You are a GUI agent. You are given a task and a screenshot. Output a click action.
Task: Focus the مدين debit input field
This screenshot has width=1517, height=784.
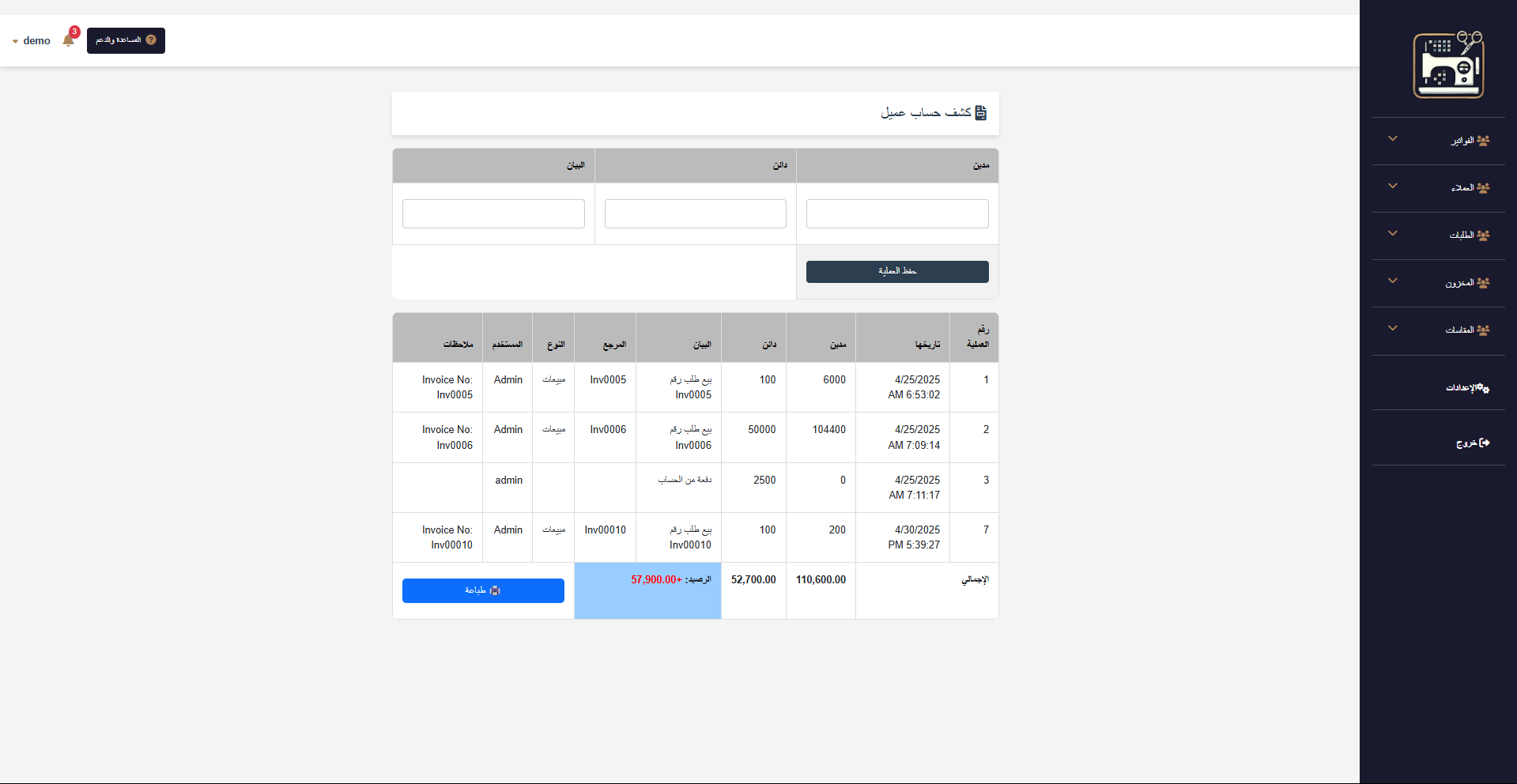coord(897,213)
